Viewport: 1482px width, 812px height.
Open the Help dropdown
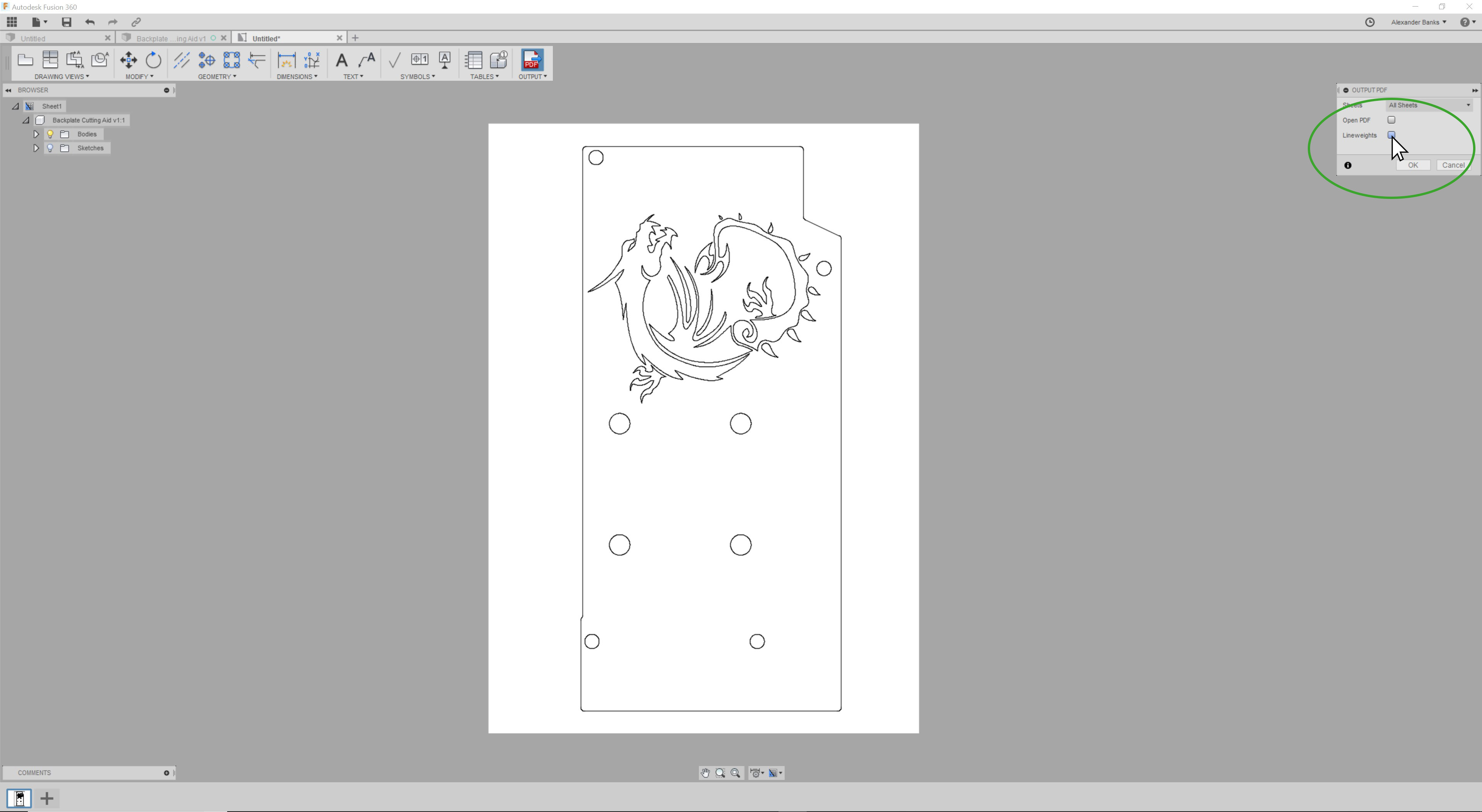tap(1468, 22)
